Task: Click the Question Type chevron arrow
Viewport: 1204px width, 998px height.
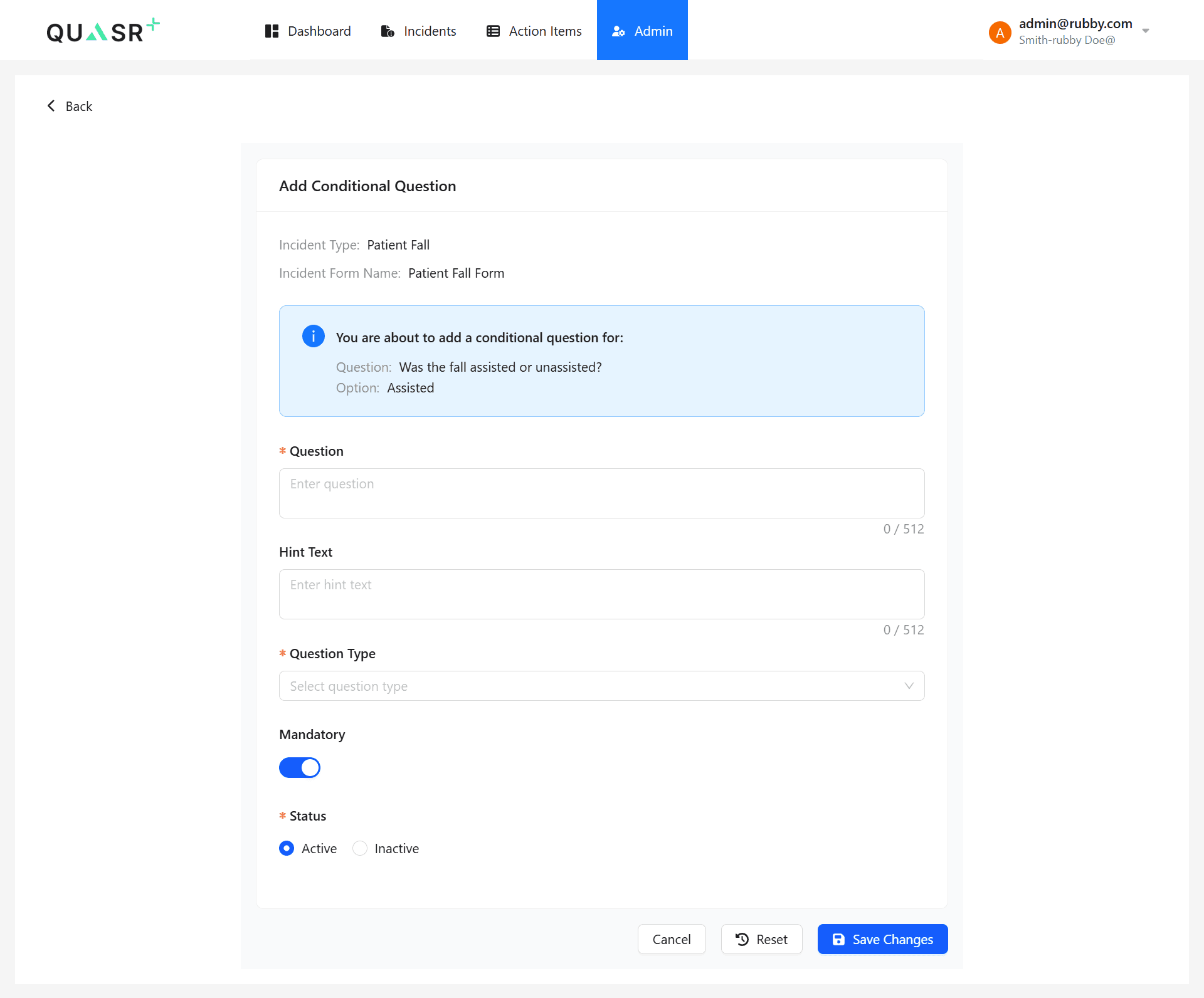Action: point(909,686)
